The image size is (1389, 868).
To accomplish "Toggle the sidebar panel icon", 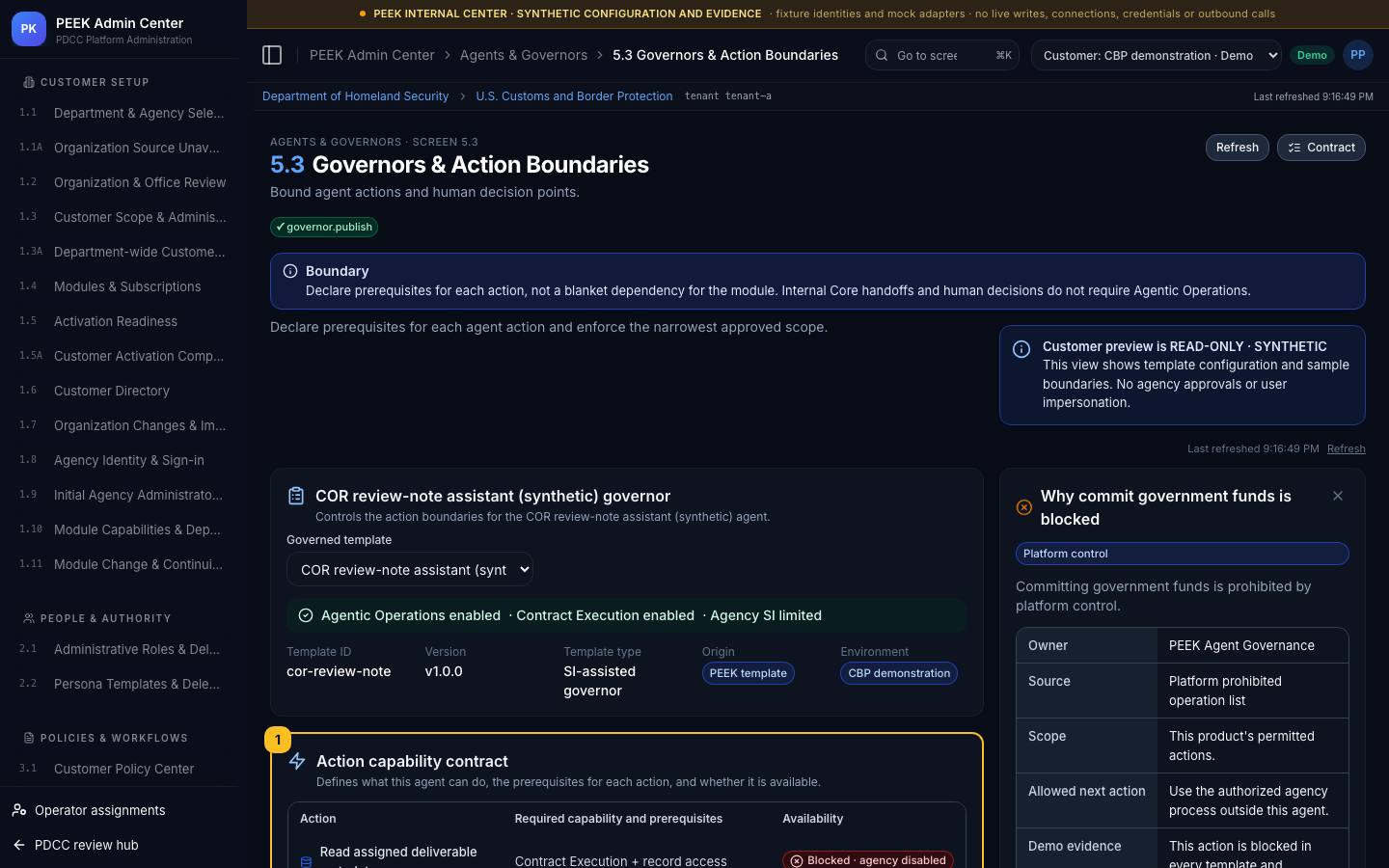I will point(272,55).
